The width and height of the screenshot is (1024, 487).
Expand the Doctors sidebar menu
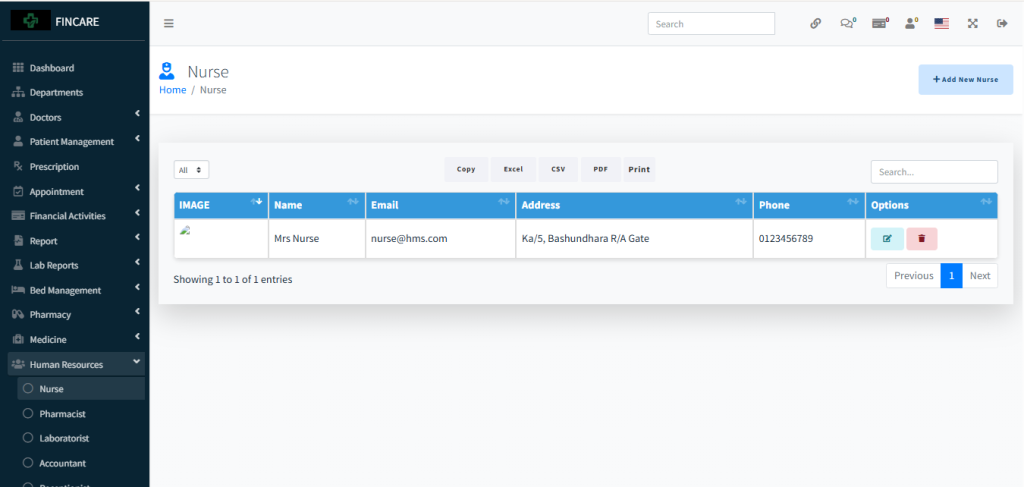click(x=74, y=117)
